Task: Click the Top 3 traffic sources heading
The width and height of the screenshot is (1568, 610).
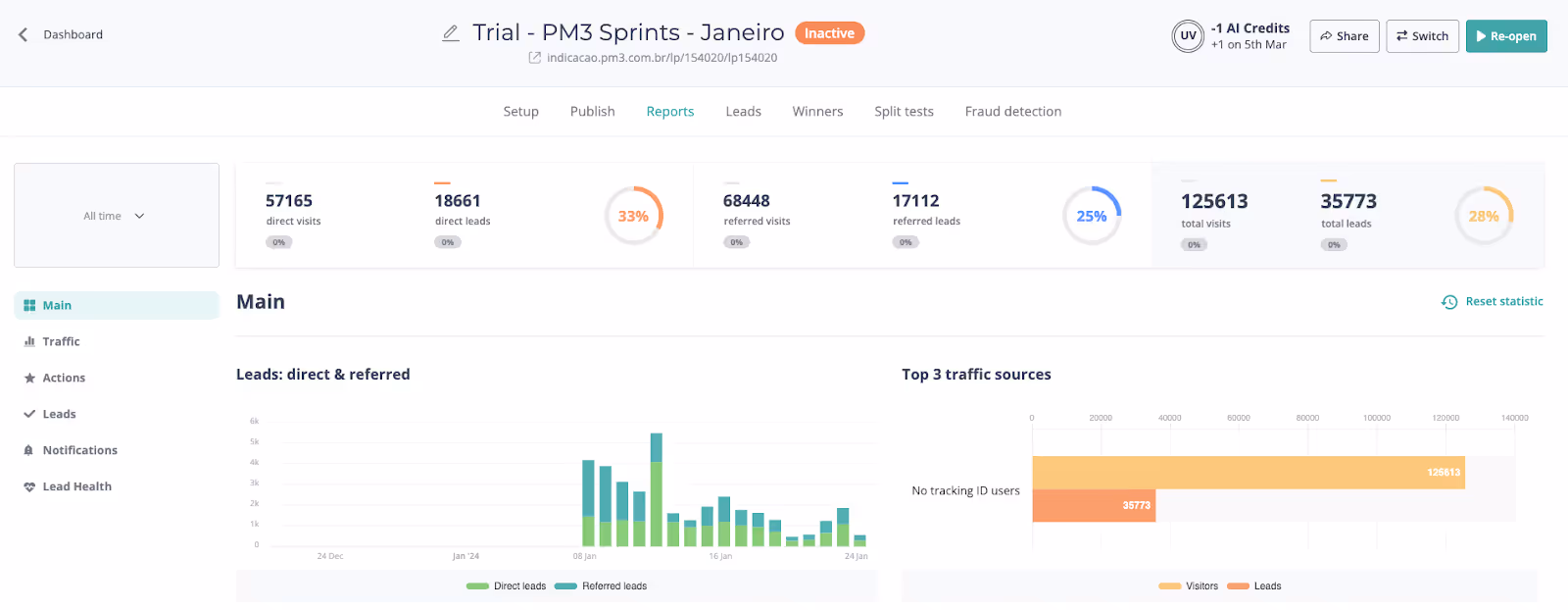Action: 976,375
